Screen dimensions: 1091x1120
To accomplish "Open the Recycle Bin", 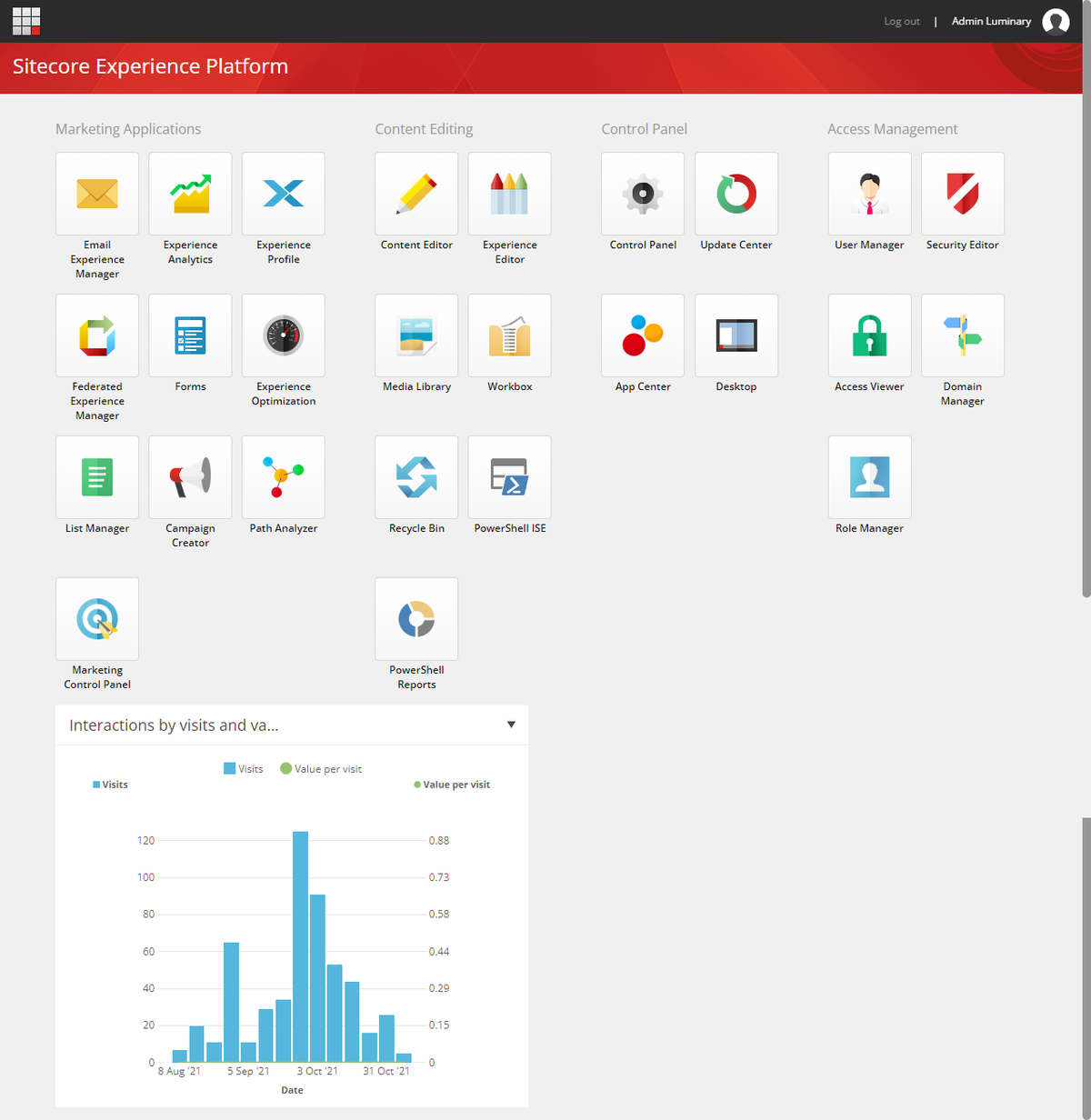I will pos(416,476).
